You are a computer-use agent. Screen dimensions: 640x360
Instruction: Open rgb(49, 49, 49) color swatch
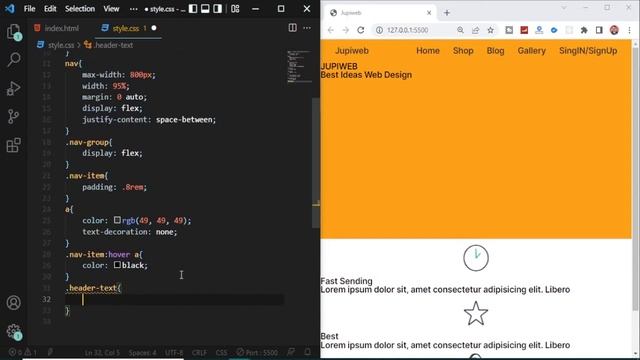[x=117, y=220]
